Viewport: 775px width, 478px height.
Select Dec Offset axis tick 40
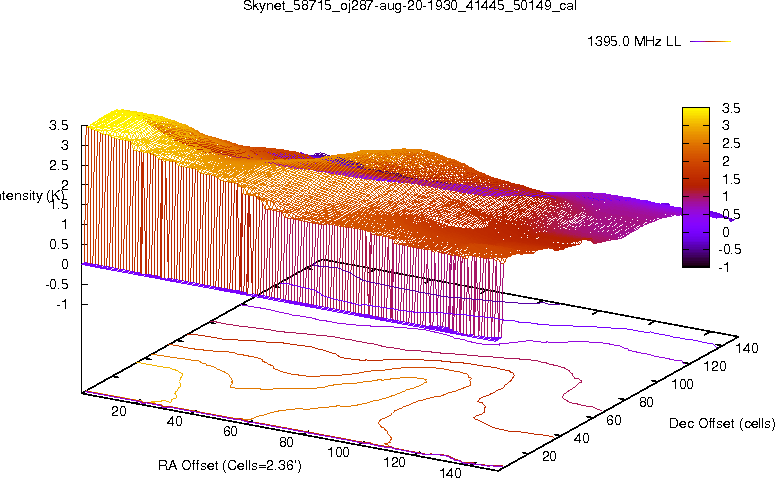click(582, 438)
